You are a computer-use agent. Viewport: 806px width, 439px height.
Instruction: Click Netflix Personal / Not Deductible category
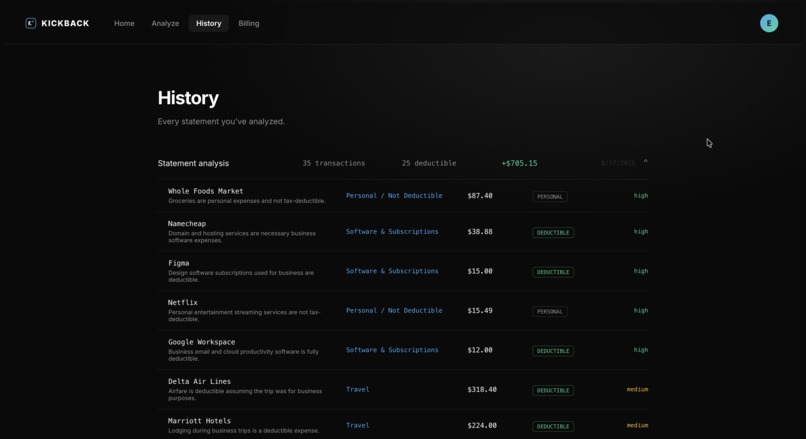click(x=394, y=310)
